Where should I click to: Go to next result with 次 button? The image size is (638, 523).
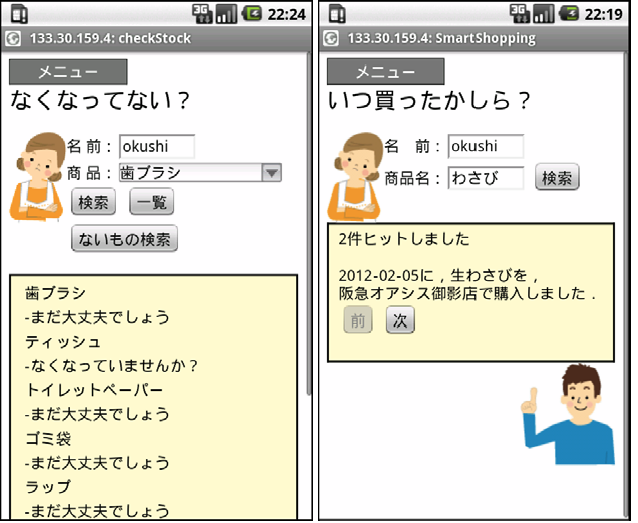pyautogui.click(x=400, y=320)
